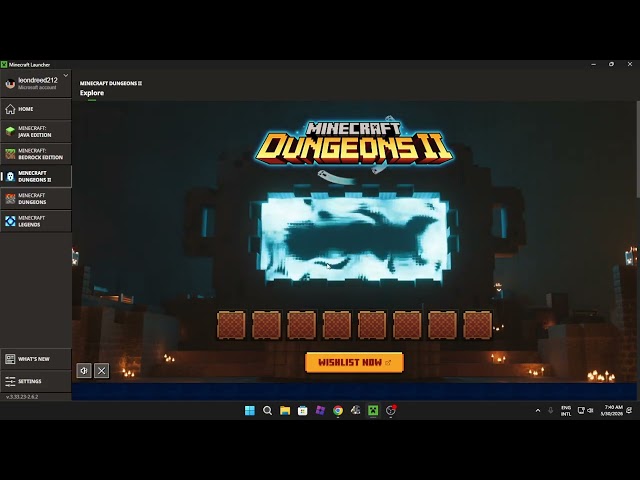Screen dimensions: 640x480
Task: Click the Dungeons II ghost icon
Action: [10, 176]
